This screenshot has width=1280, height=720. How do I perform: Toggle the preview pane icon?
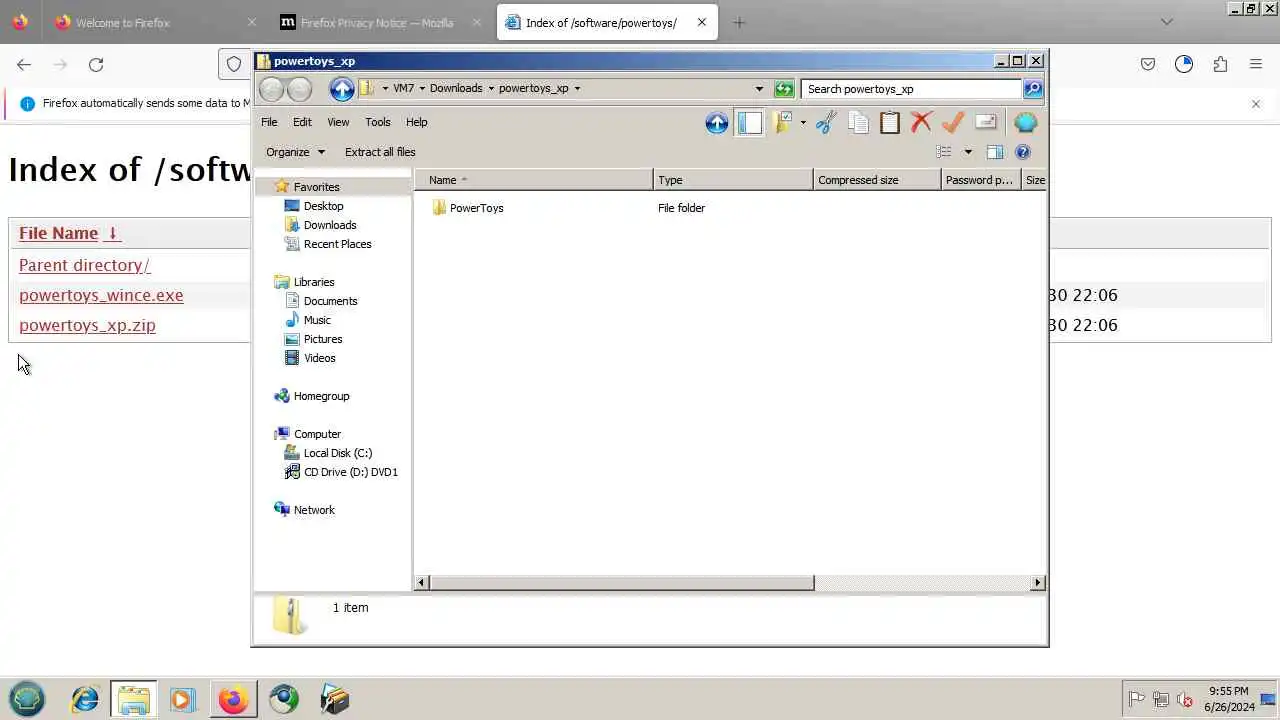pos(994,152)
